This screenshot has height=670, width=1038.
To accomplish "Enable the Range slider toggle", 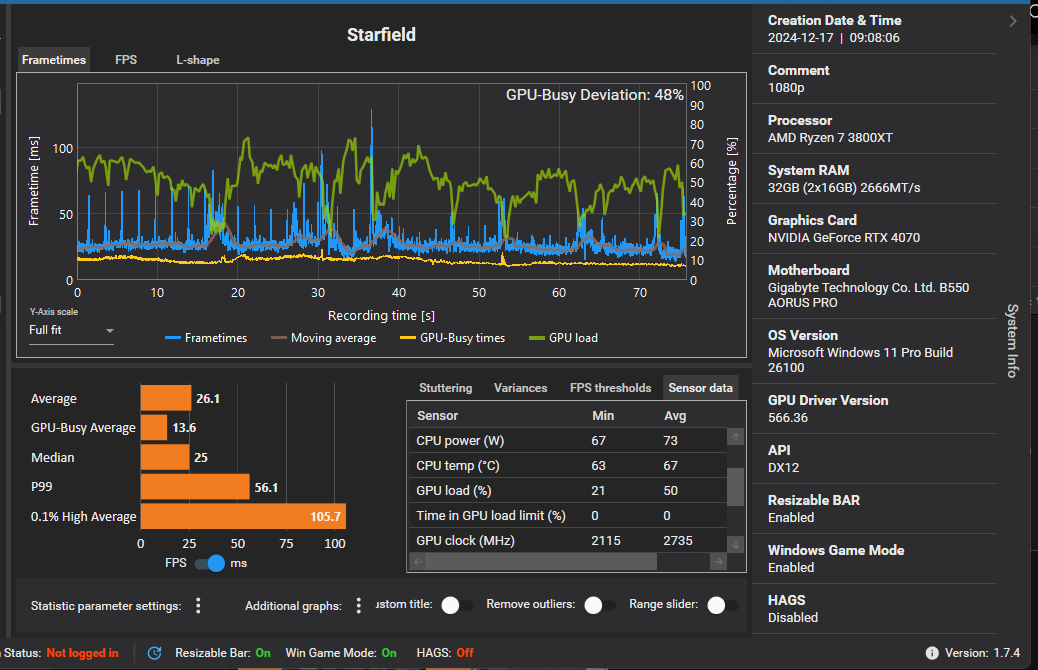I will (722, 605).
